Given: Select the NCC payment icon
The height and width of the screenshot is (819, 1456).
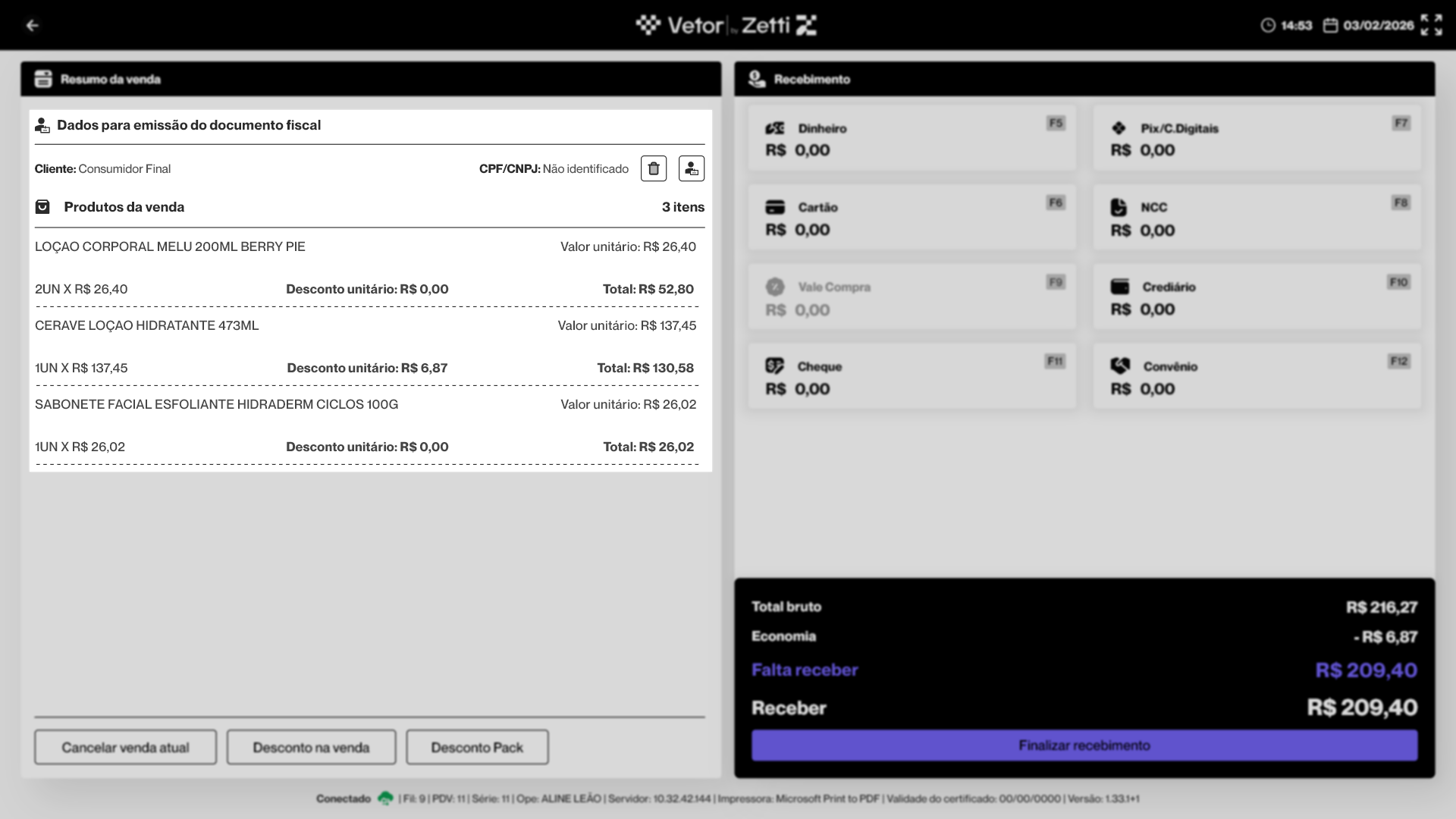Looking at the screenshot, I should pos(1119,207).
